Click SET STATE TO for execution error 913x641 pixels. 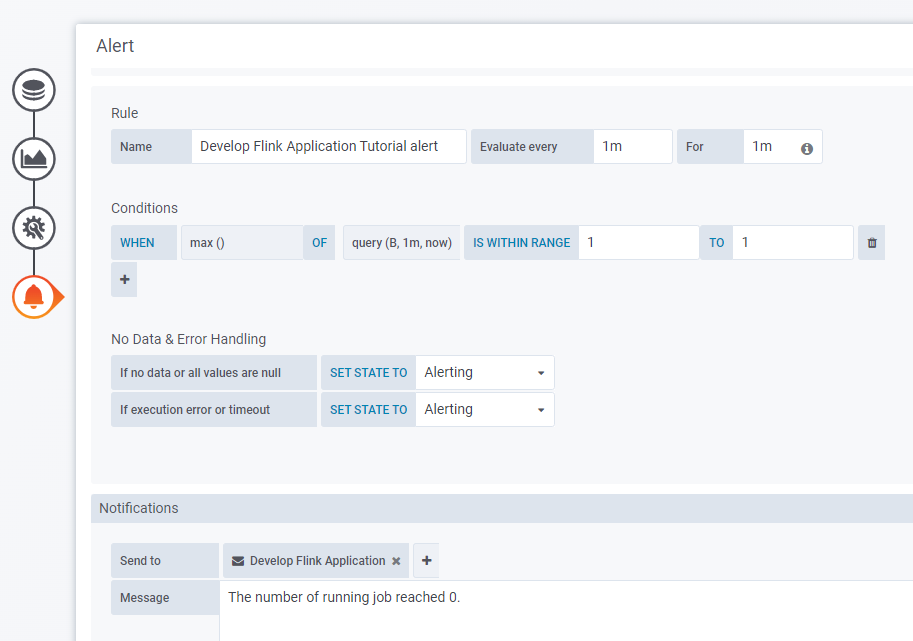pos(368,409)
